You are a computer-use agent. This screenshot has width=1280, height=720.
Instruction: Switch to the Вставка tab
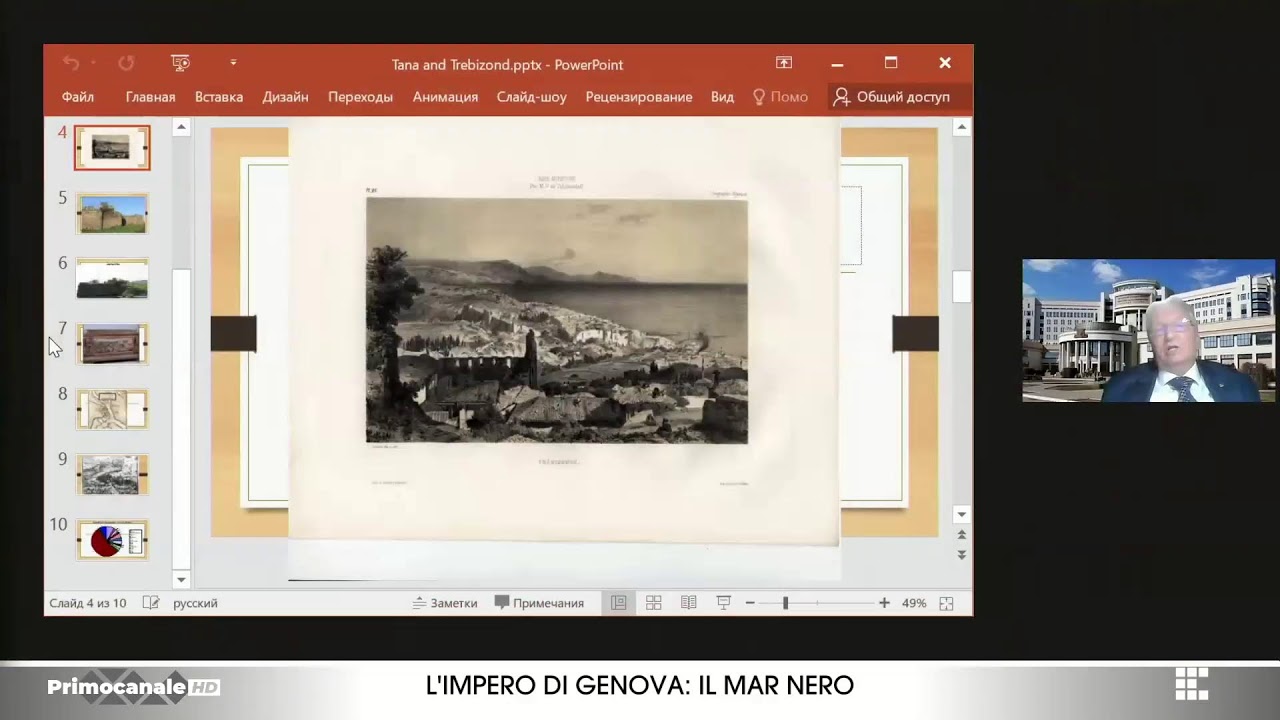[219, 97]
